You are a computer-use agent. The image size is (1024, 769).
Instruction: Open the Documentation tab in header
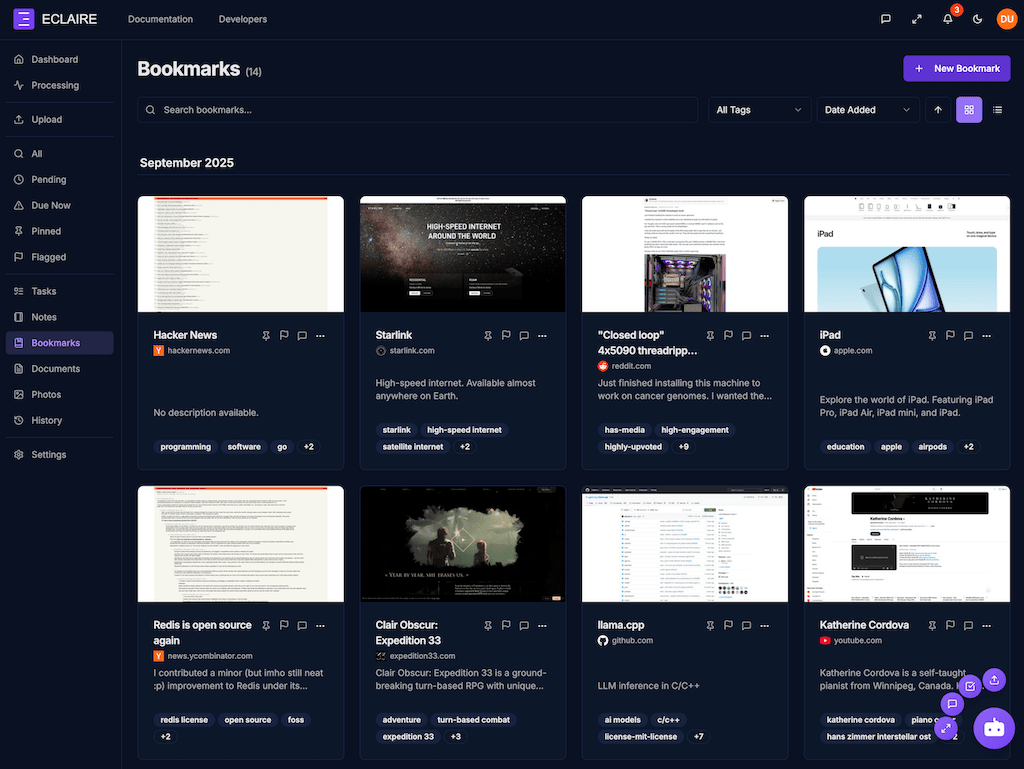click(x=161, y=19)
